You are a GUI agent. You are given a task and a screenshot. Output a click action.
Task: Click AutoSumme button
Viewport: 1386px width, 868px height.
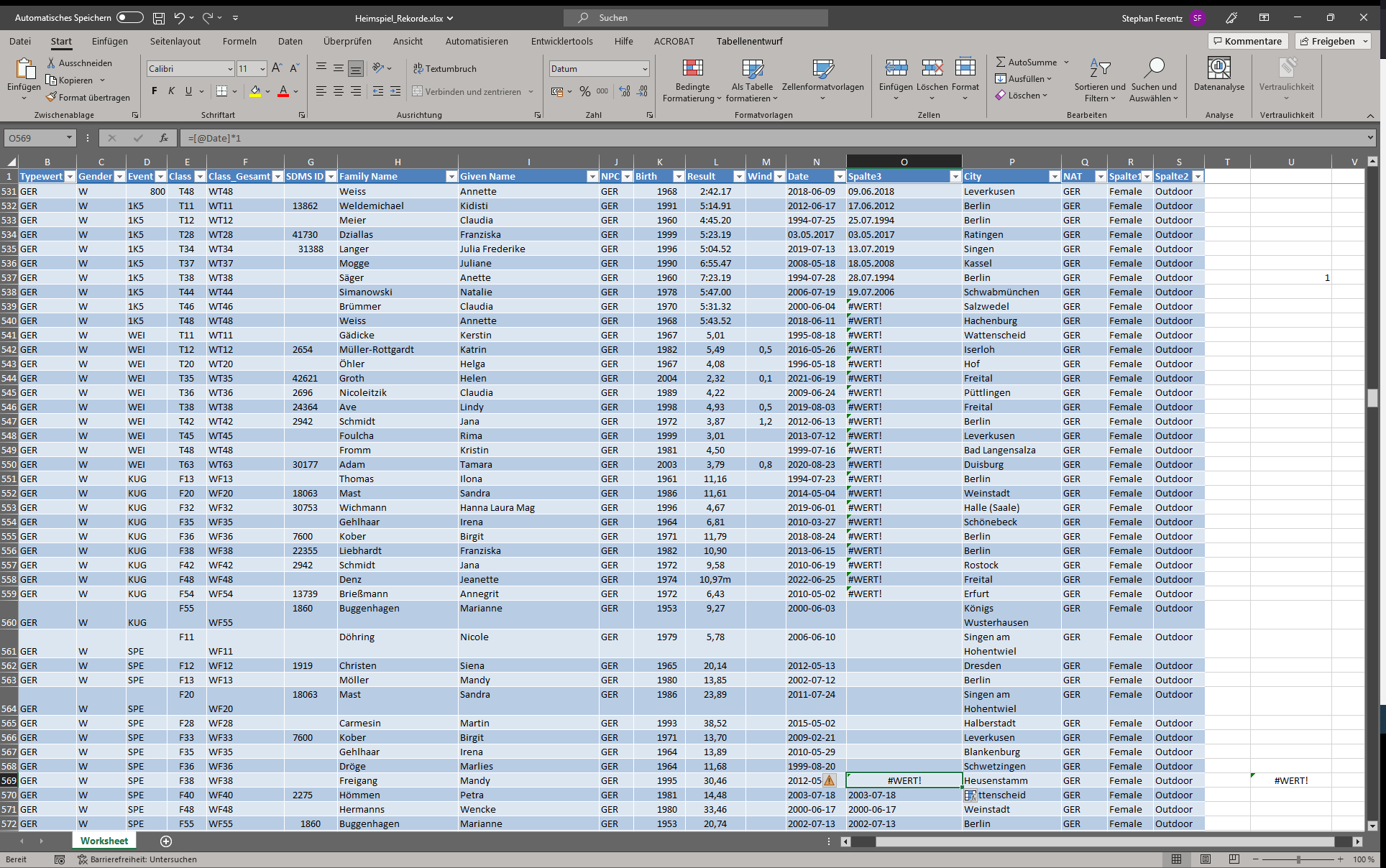coord(1027,62)
